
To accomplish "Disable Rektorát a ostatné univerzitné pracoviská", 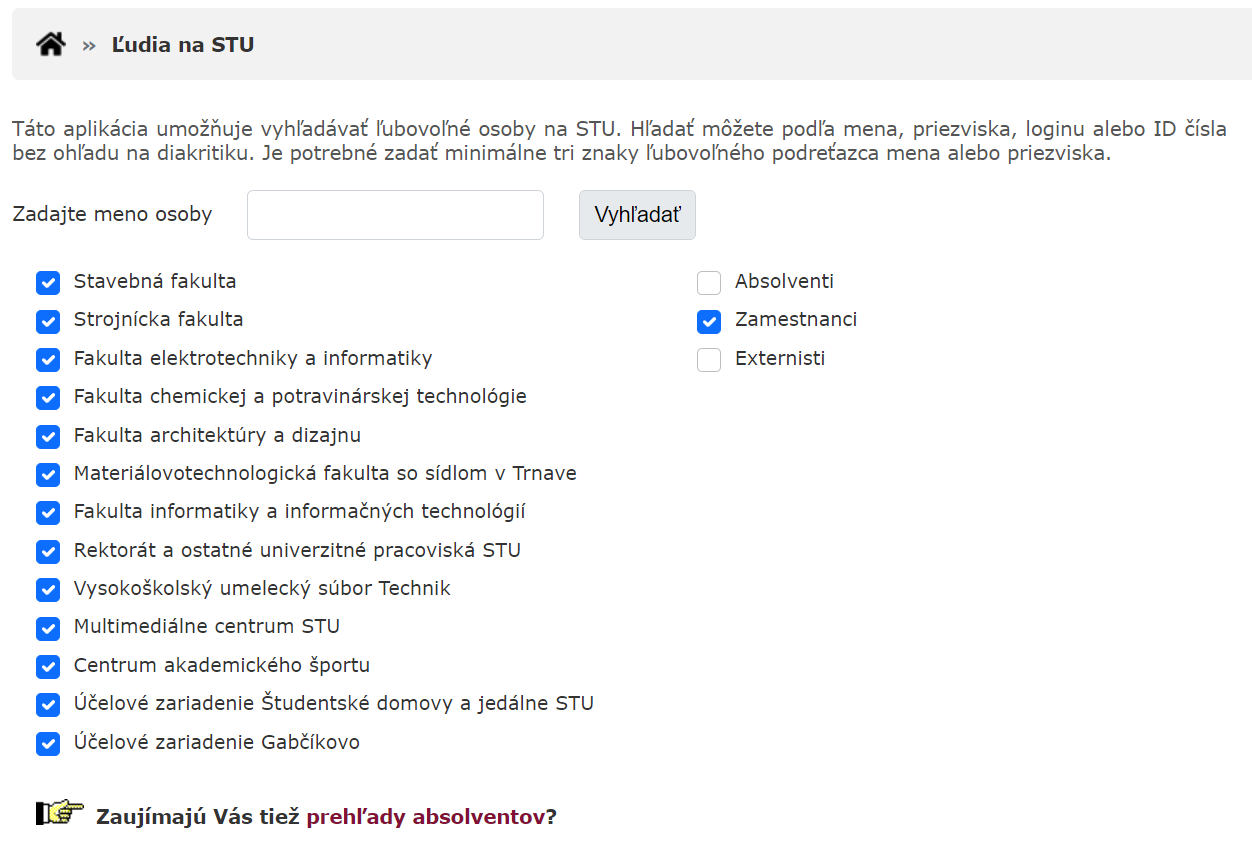I will (48, 552).
